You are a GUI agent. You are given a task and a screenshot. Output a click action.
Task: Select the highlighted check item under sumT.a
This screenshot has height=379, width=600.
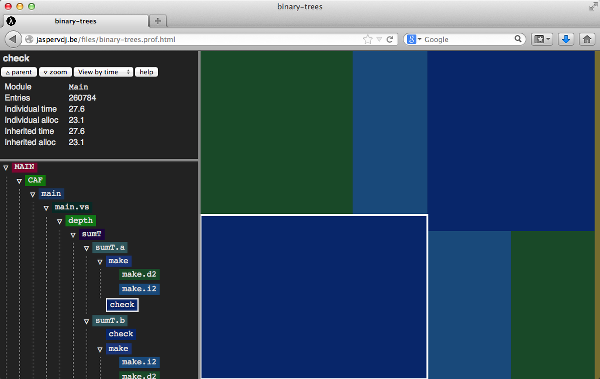tap(122, 305)
